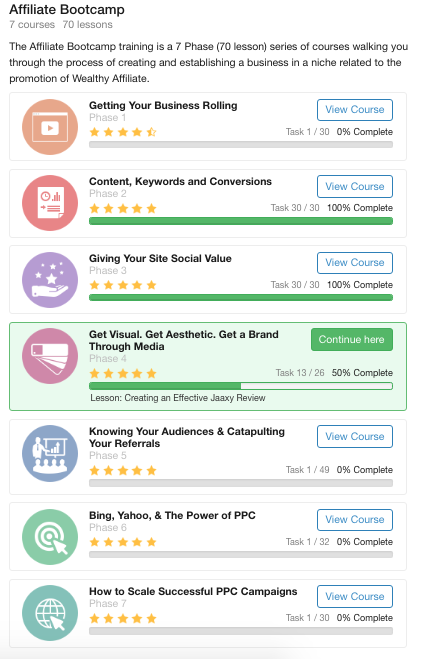Click the star rating of Phase 6 course
The width and height of the screenshot is (423, 659).
123,542
